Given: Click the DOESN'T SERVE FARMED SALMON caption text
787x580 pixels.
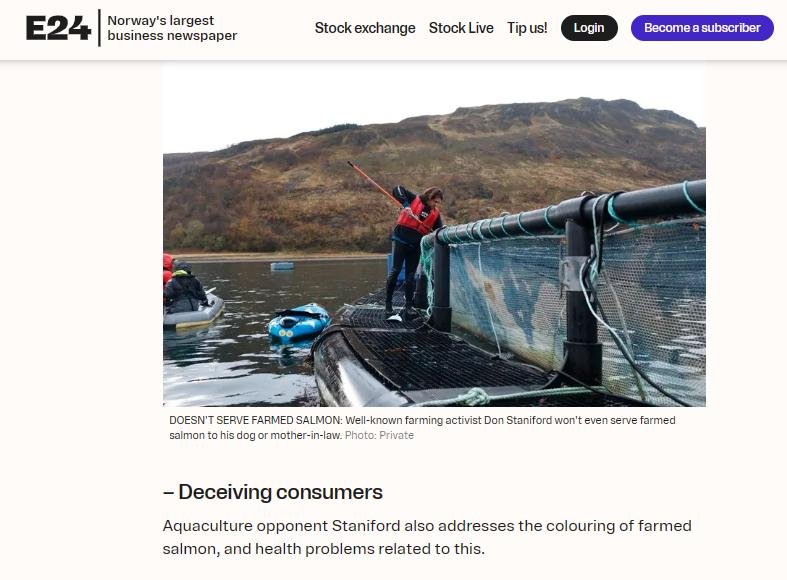Looking at the screenshot, I should 255,420.
